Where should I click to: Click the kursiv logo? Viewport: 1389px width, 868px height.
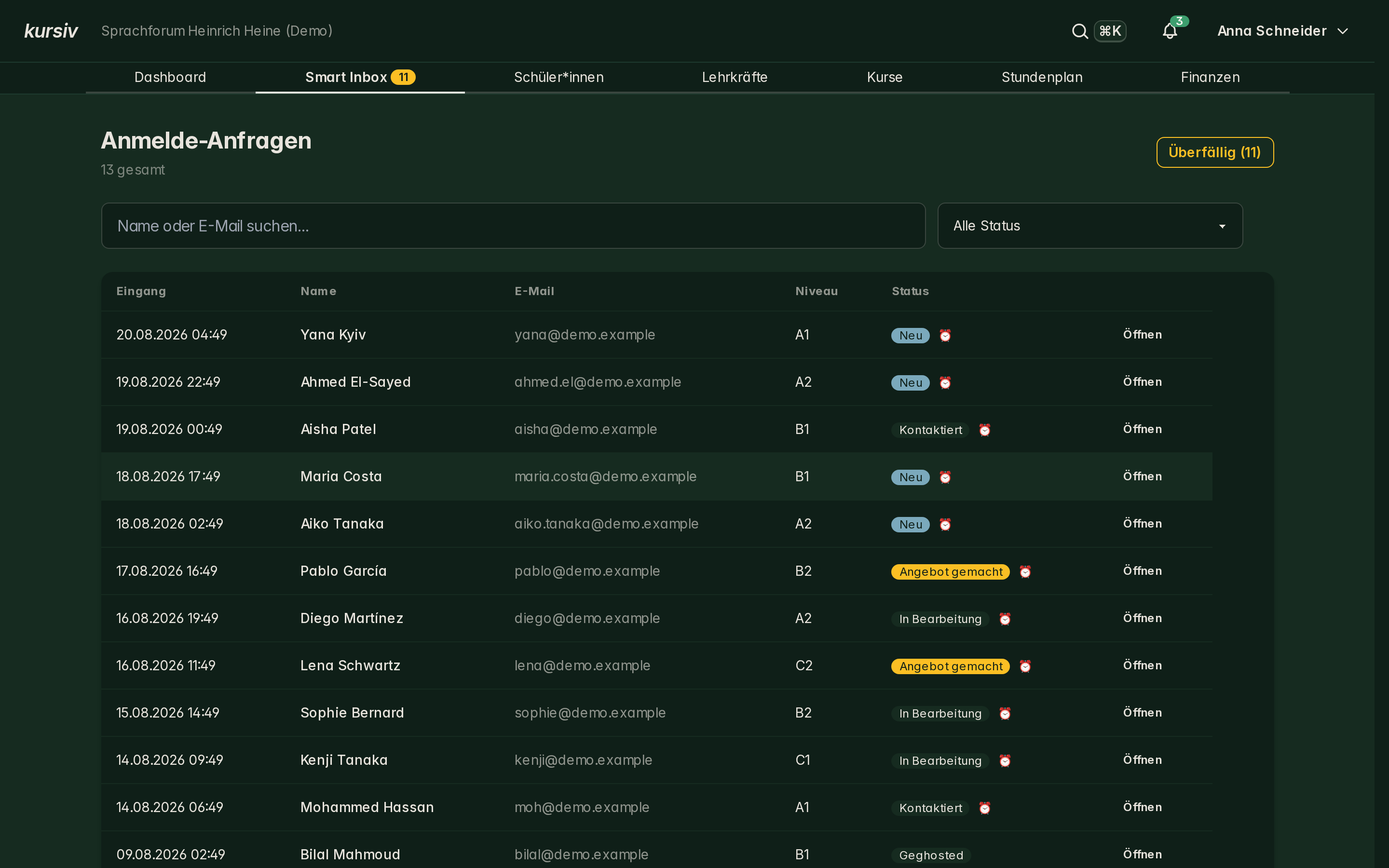(x=51, y=31)
